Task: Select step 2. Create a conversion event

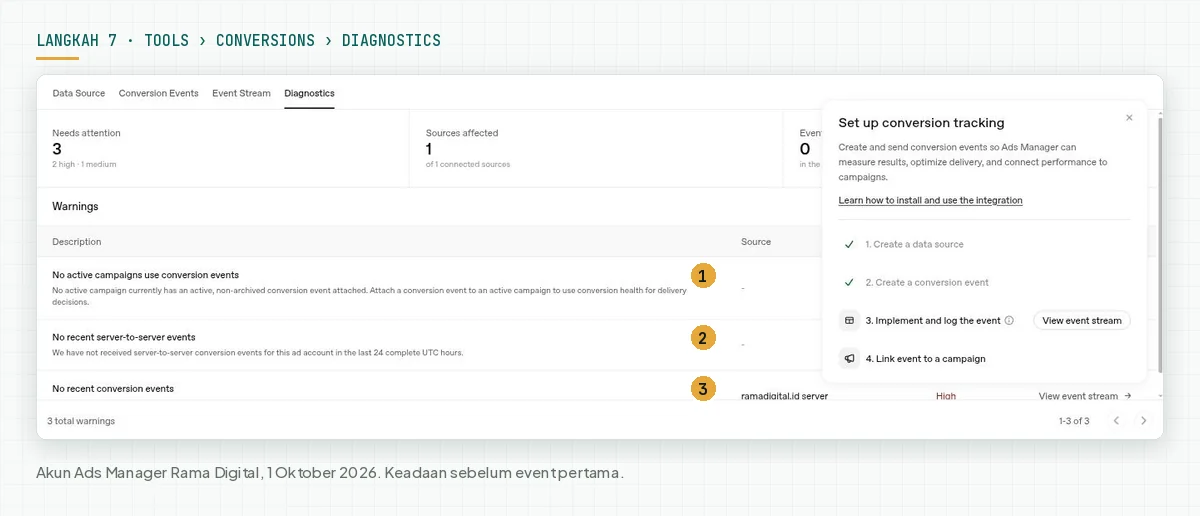Action: pyautogui.click(x=927, y=282)
